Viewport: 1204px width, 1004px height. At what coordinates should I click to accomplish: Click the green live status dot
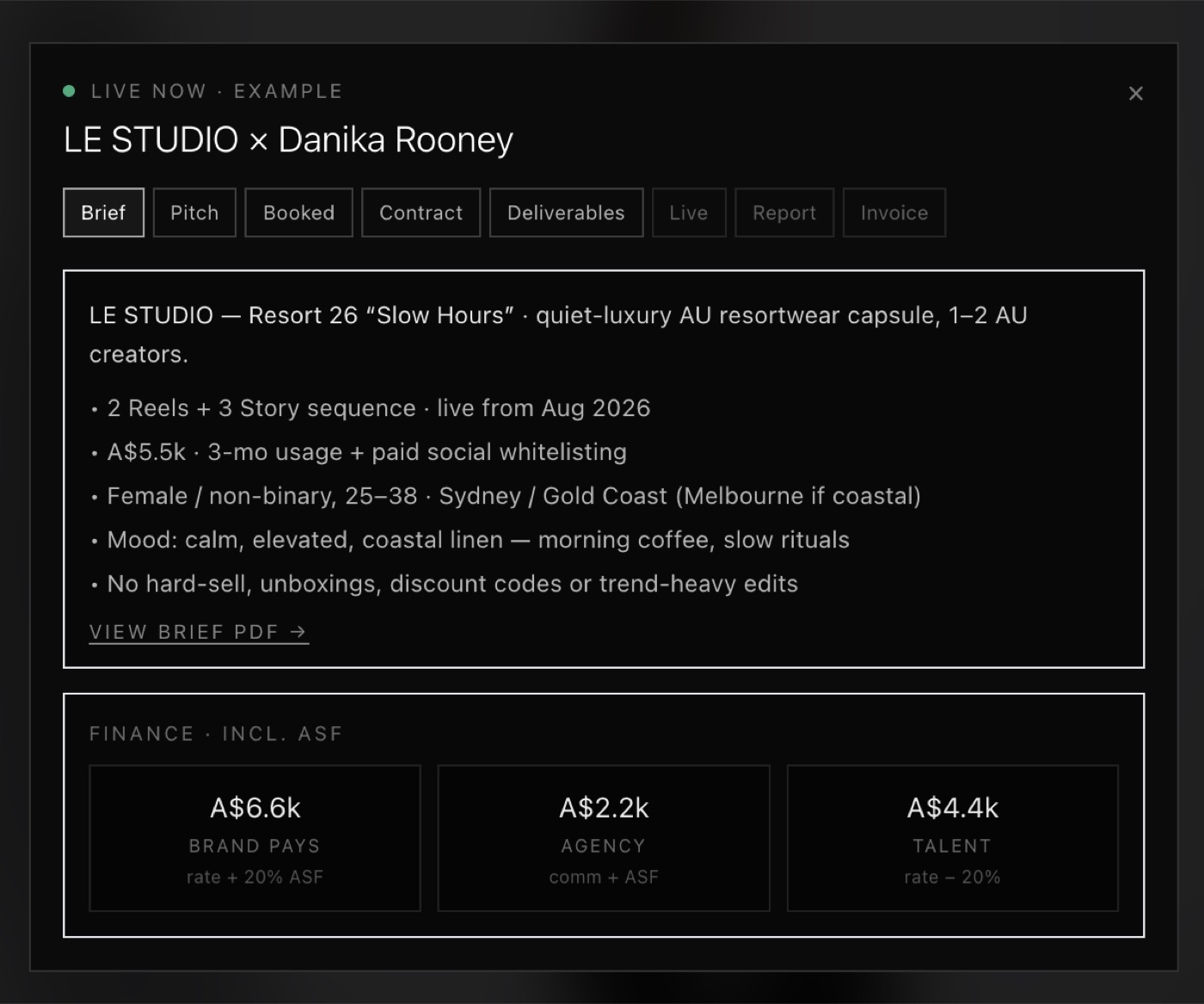tap(69, 91)
